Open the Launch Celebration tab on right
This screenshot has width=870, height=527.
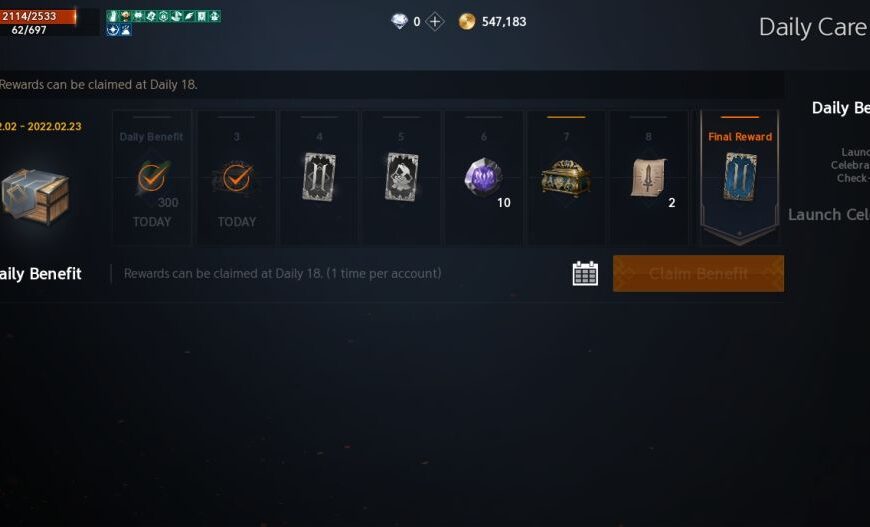829,215
